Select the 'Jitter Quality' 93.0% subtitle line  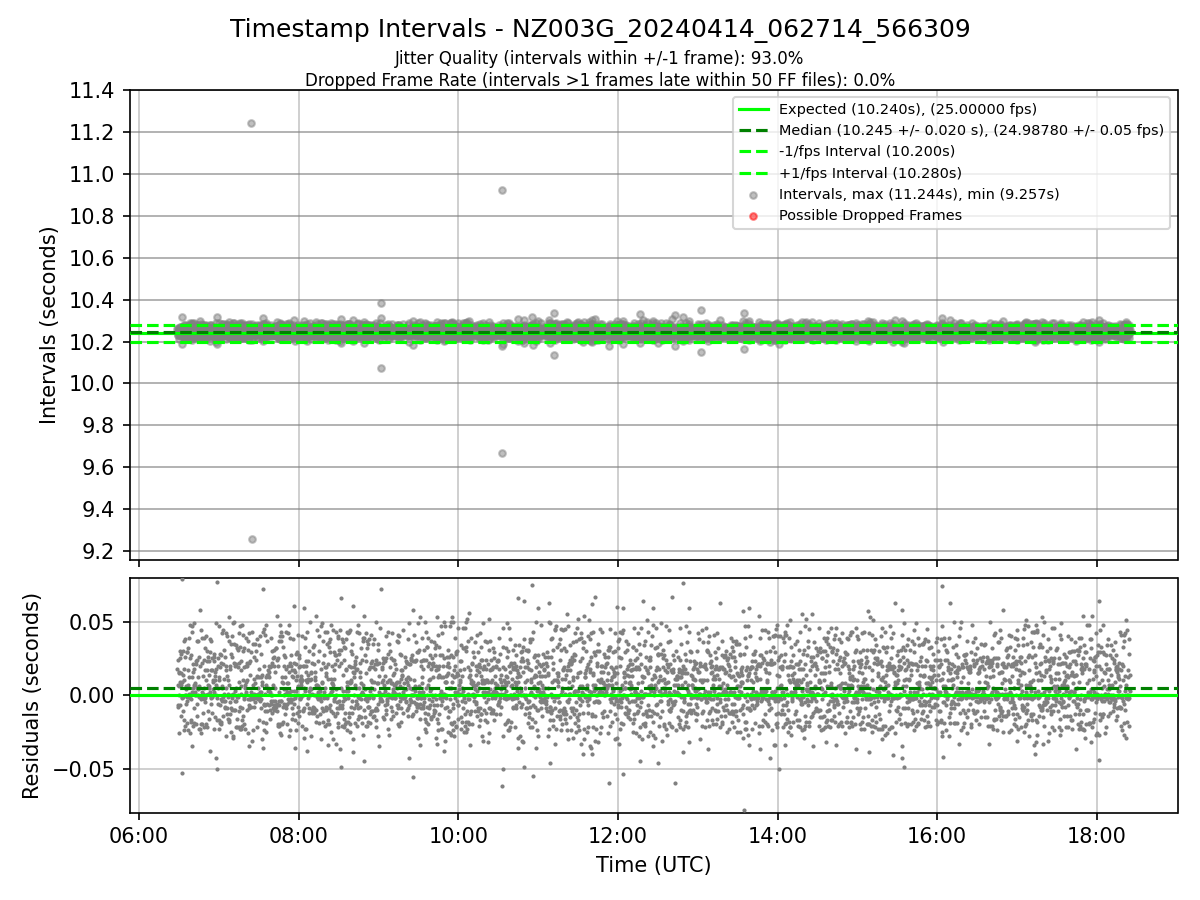599,58
